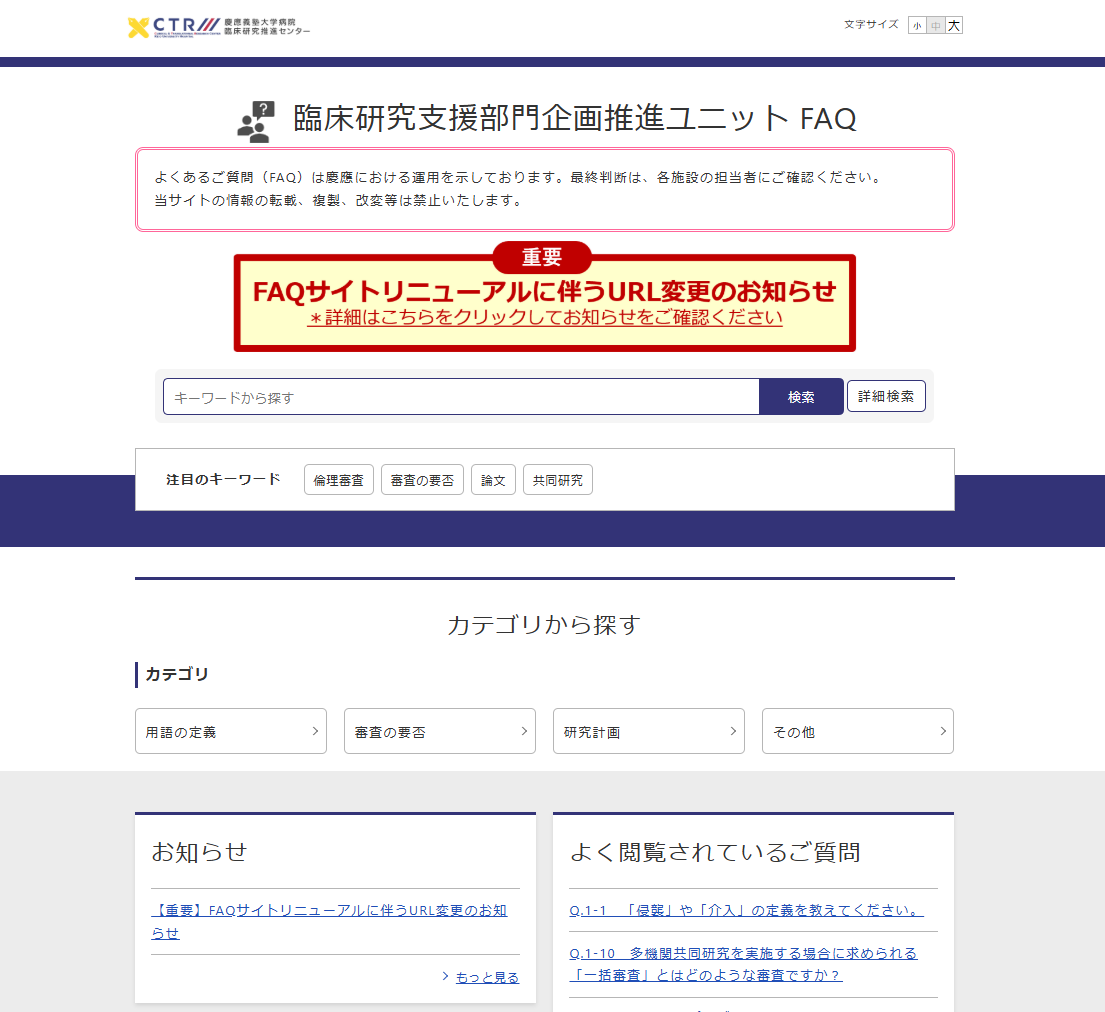Screen dimensions: 1105x1012
Task: Click the 注目のキーワード label
Action: 223,479
